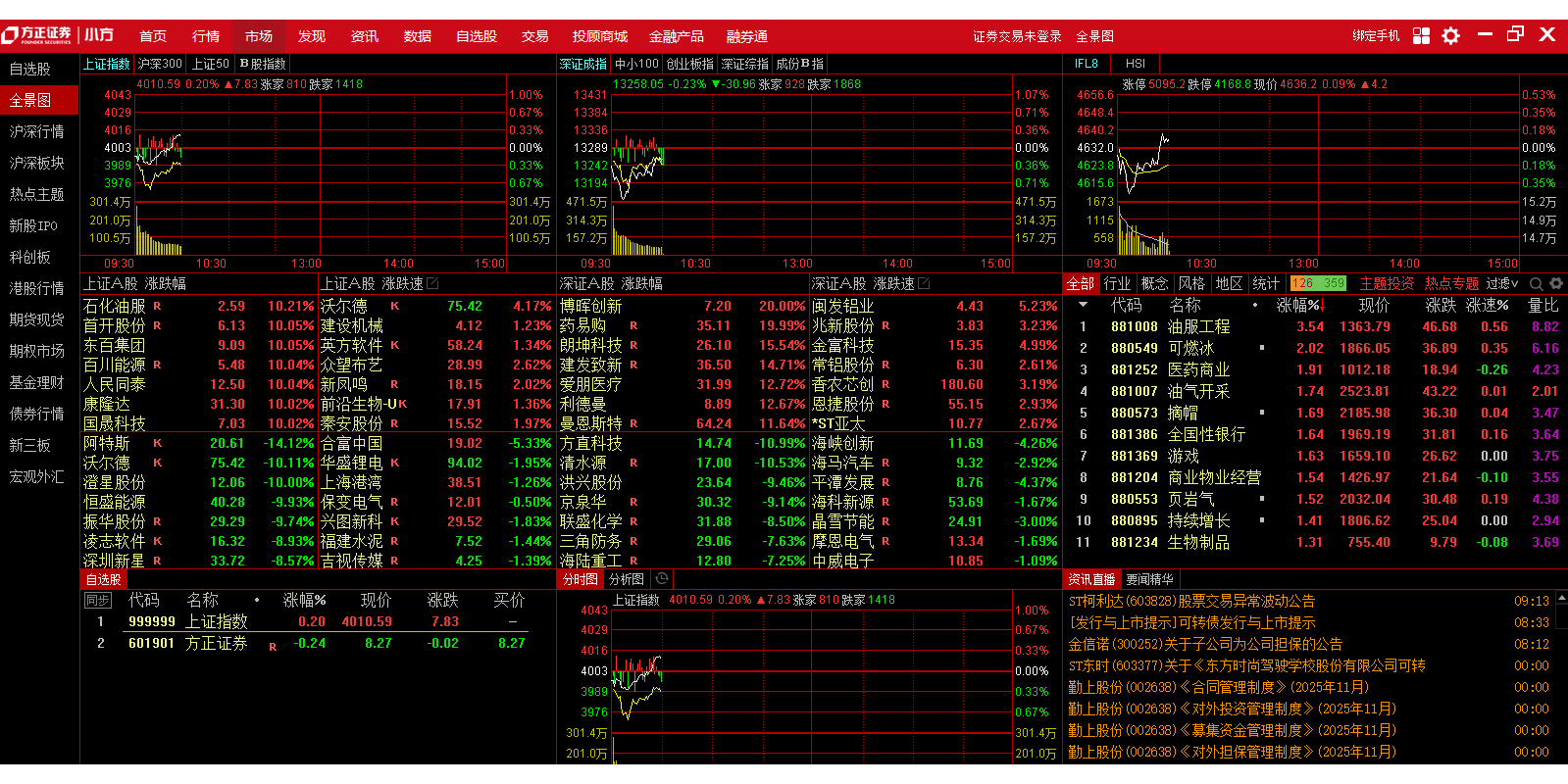The image size is (1568, 784).
Task: Open the 交易 menu
Action: (x=534, y=36)
